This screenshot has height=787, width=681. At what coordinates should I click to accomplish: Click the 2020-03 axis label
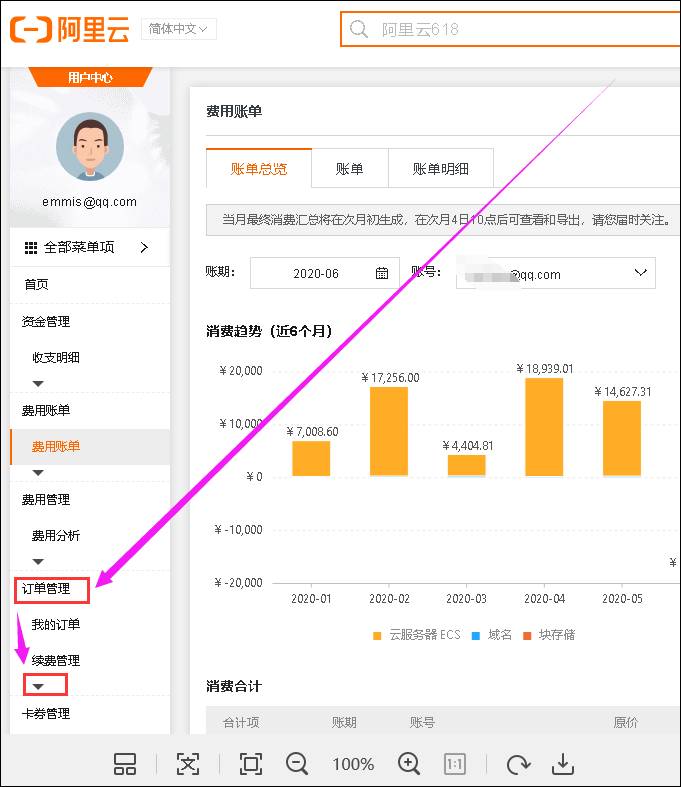tap(466, 599)
